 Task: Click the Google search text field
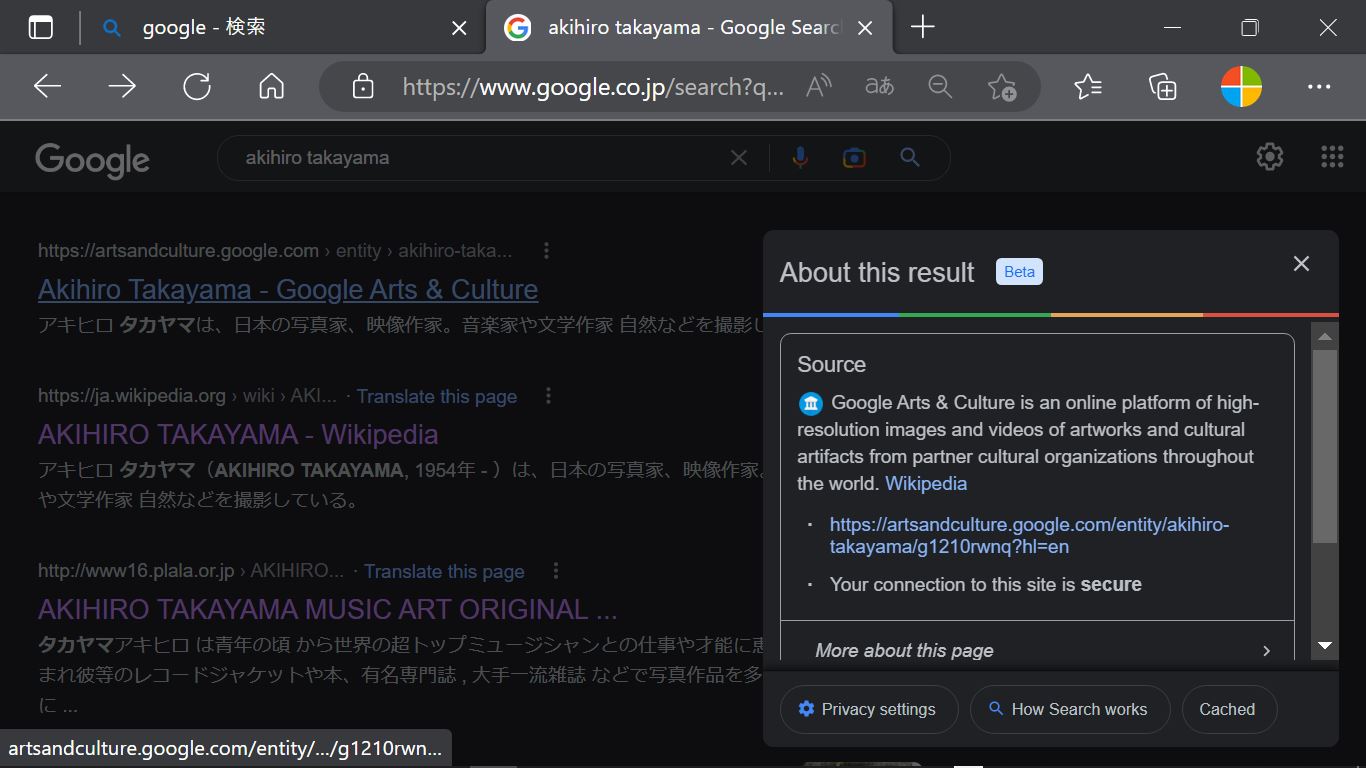tap(480, 157)
